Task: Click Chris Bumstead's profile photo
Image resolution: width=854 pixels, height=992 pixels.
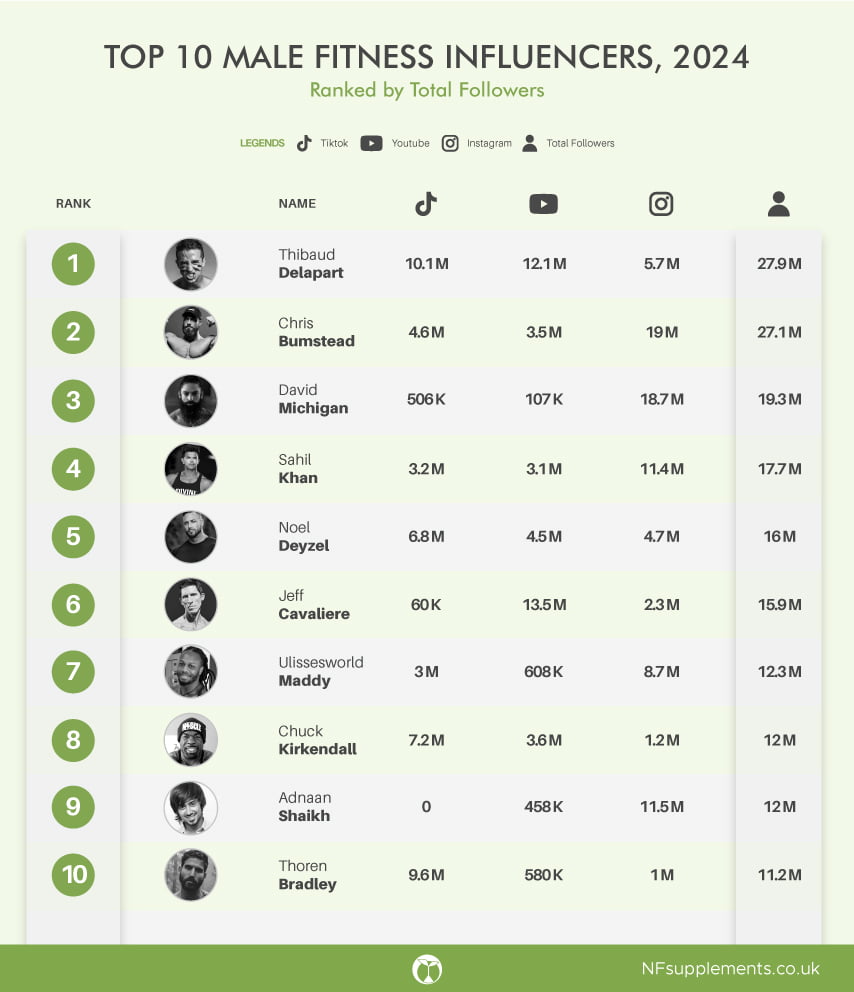Action: (x=190, y=332)
